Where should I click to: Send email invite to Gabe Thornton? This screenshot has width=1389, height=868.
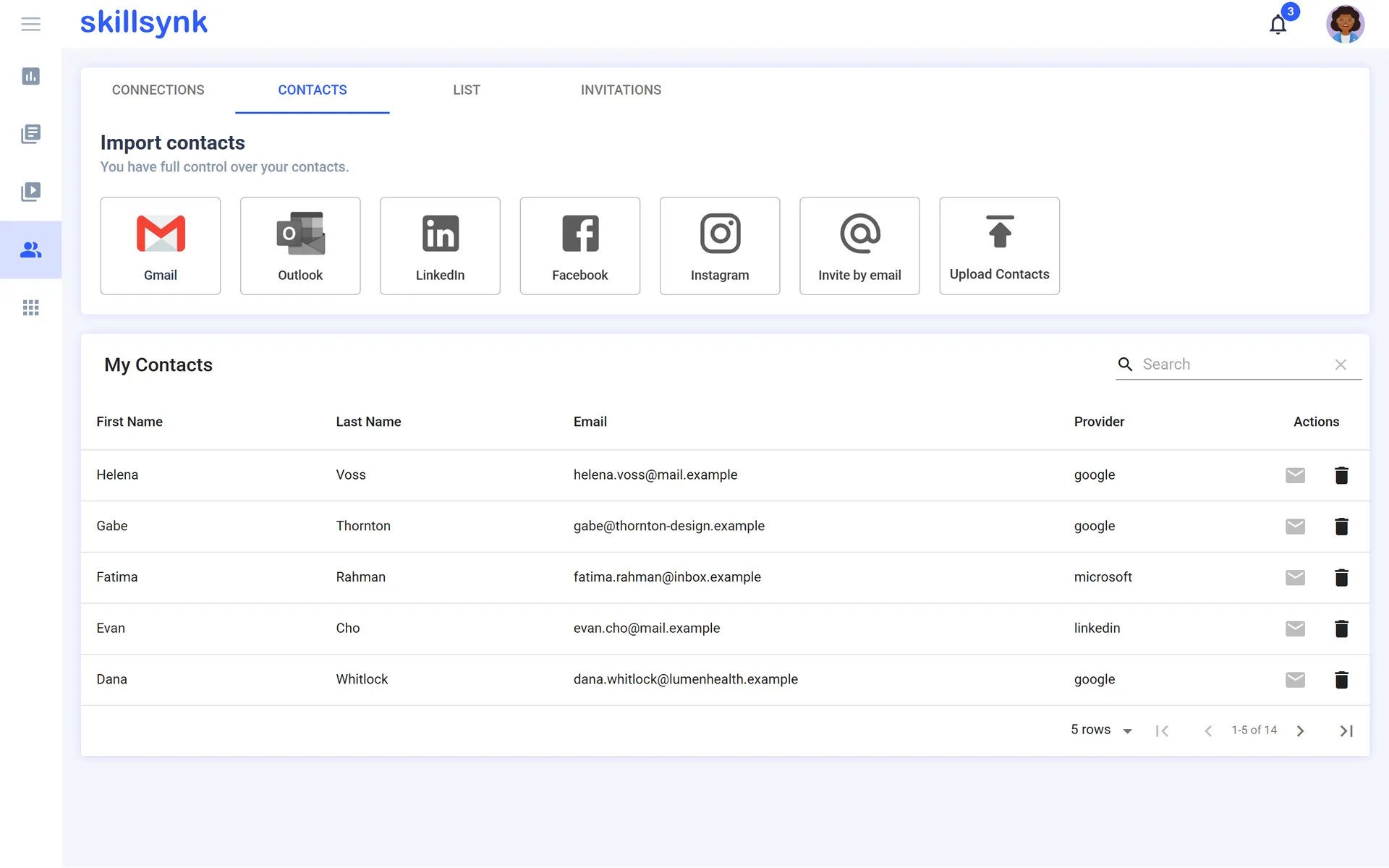click(1295, 527)
